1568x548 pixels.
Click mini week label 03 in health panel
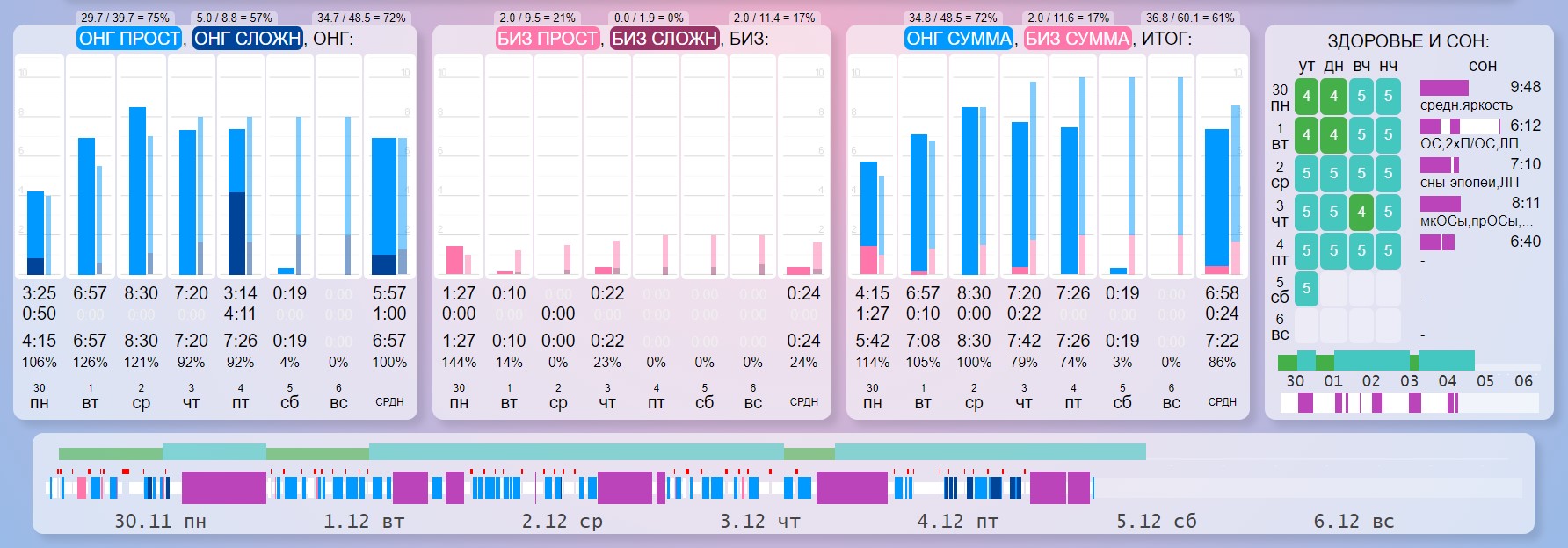[x=1409, y=381]
